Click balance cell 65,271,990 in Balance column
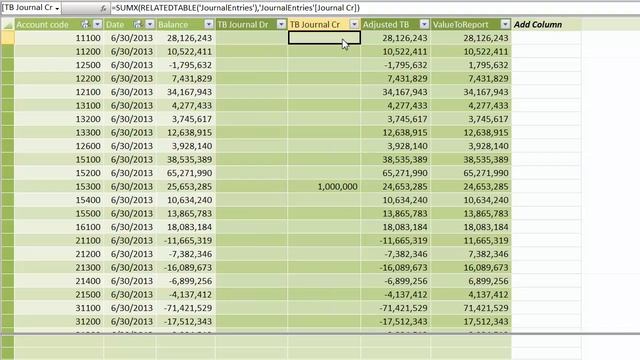640x360 pixels. pos(186,173)
